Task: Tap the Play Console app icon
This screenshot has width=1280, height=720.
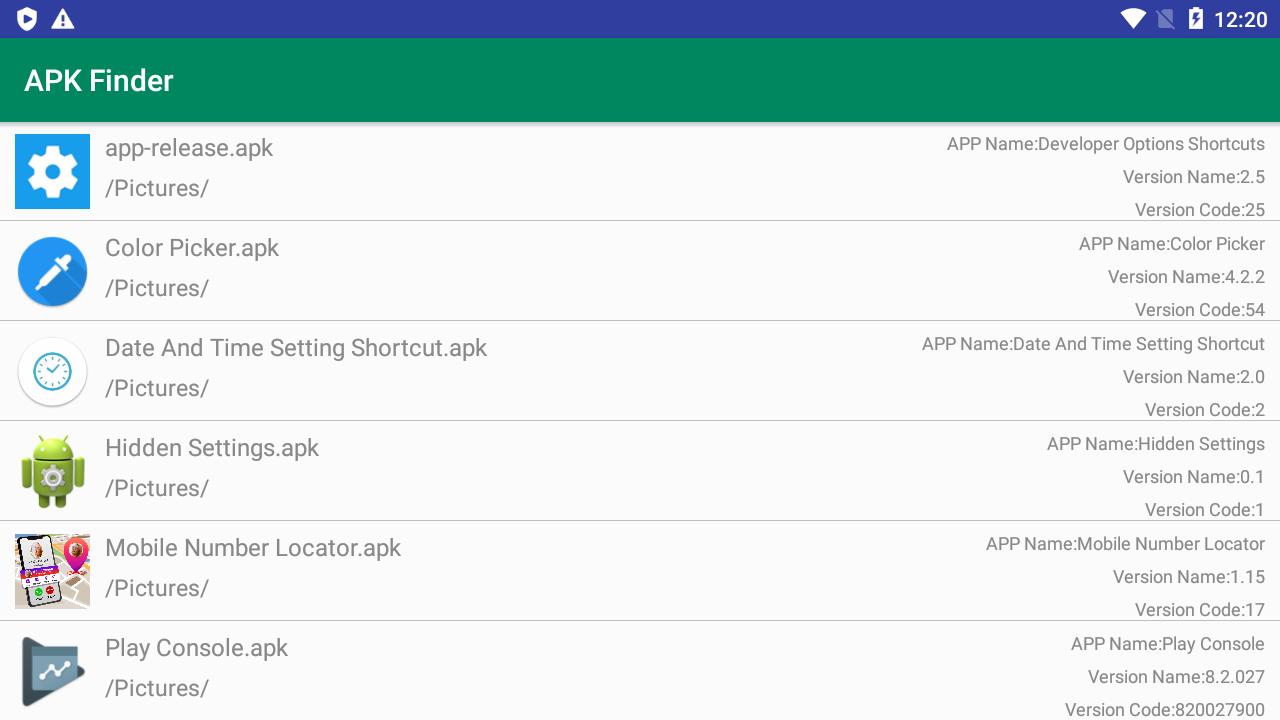Action: pyautogui.click(x=52, y=671)
